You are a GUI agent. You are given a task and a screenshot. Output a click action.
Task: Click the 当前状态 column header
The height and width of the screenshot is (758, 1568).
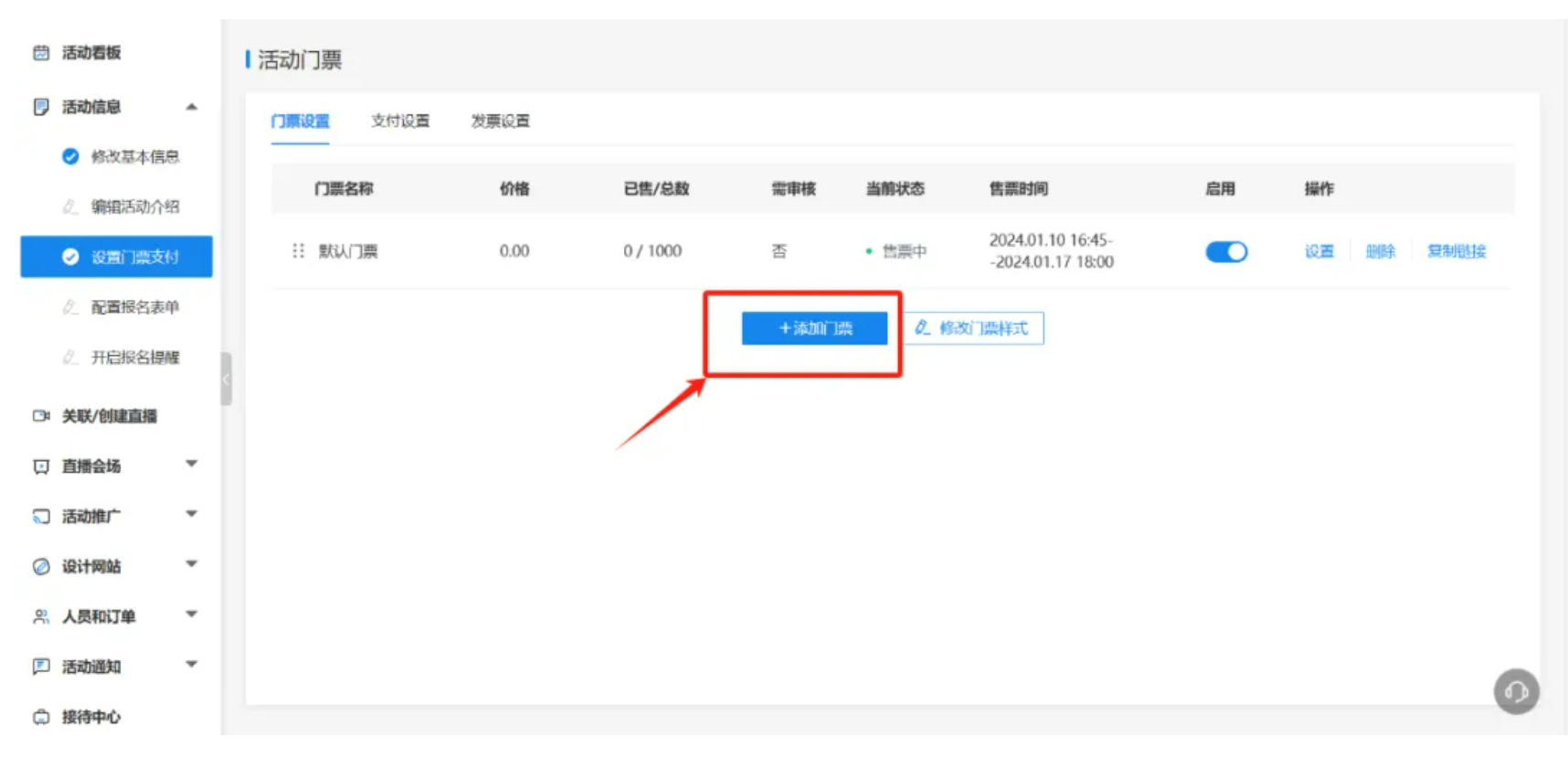895,188
